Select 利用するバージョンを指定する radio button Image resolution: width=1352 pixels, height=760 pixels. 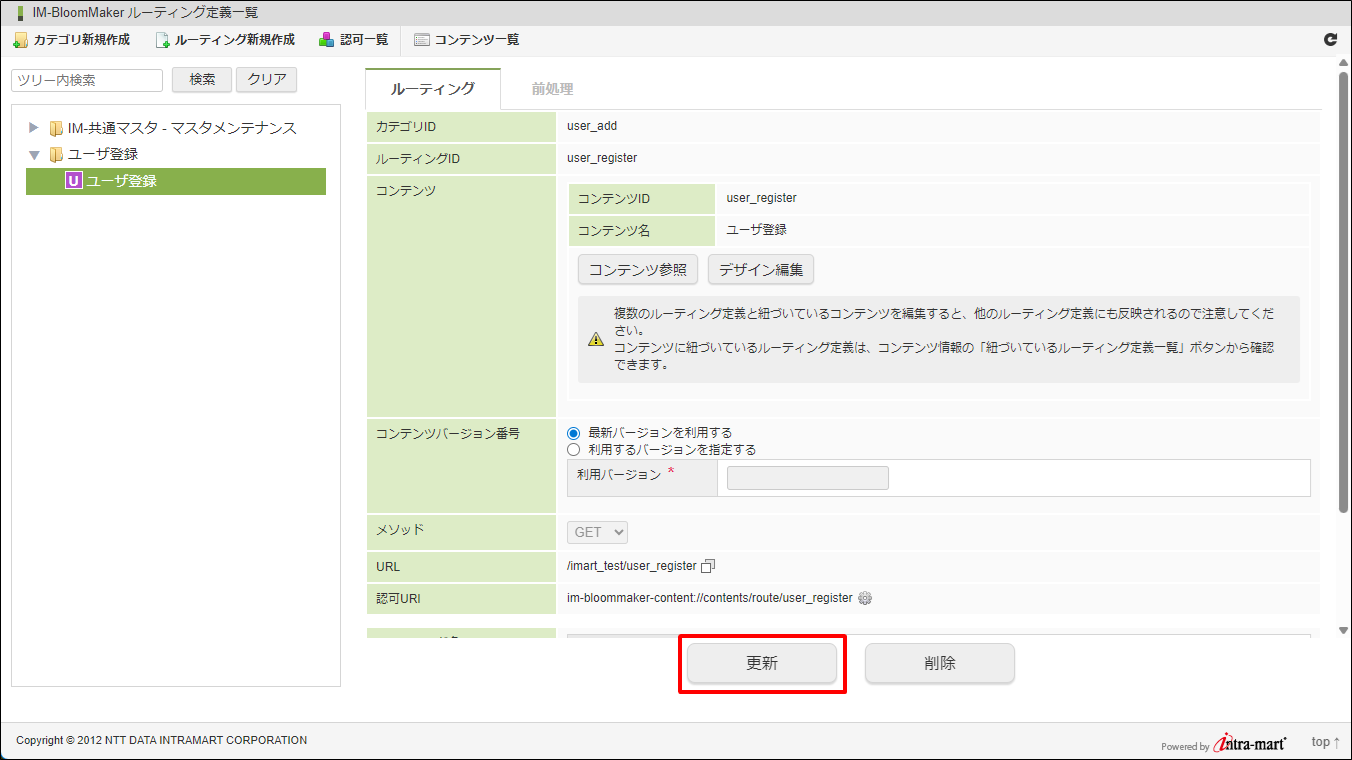(574, 450)
